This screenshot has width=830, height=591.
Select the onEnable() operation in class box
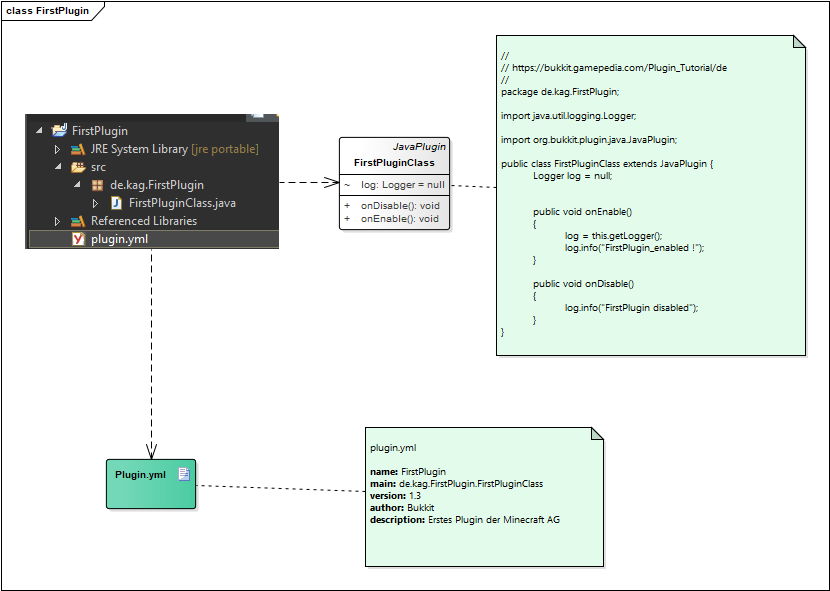400,218
